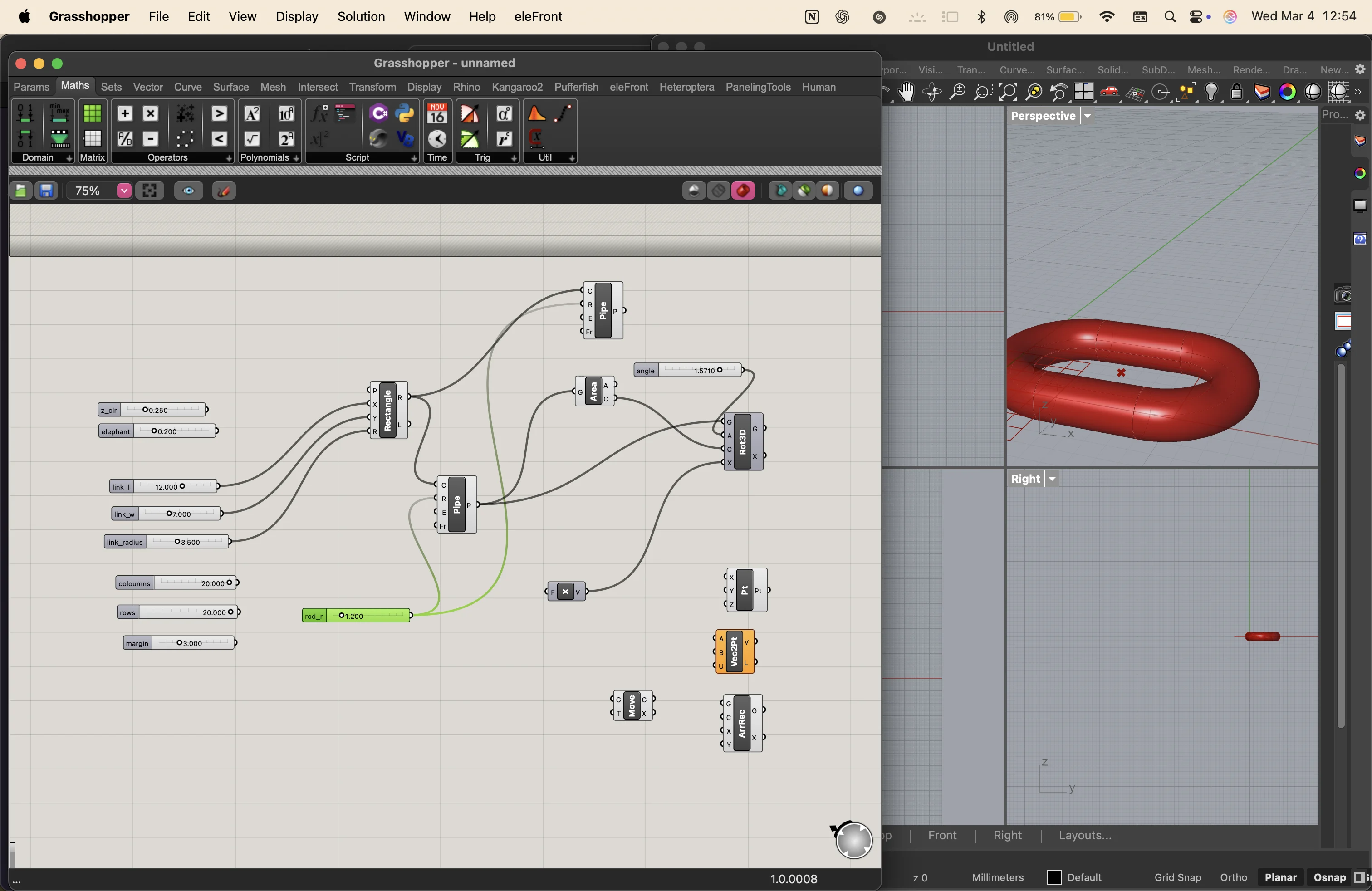Switch to the Kangaroo2 tab
1372x891 pixels.
[x=516, y=87]
